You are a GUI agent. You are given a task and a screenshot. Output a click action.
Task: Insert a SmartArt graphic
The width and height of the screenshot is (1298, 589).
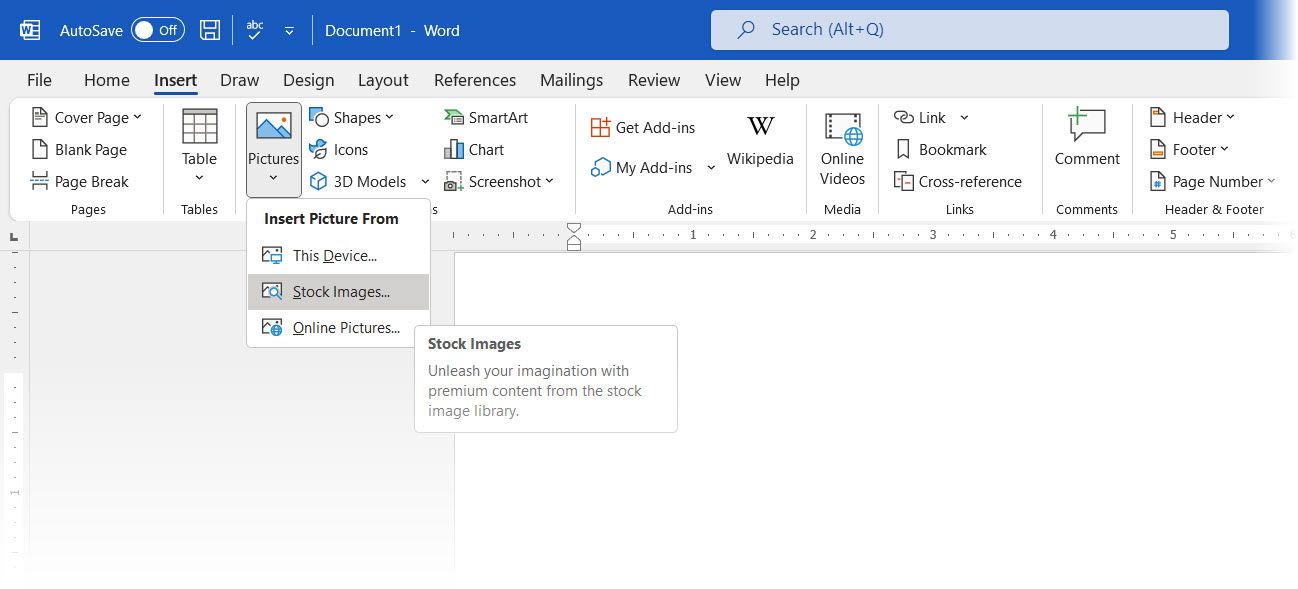[486, 118]
